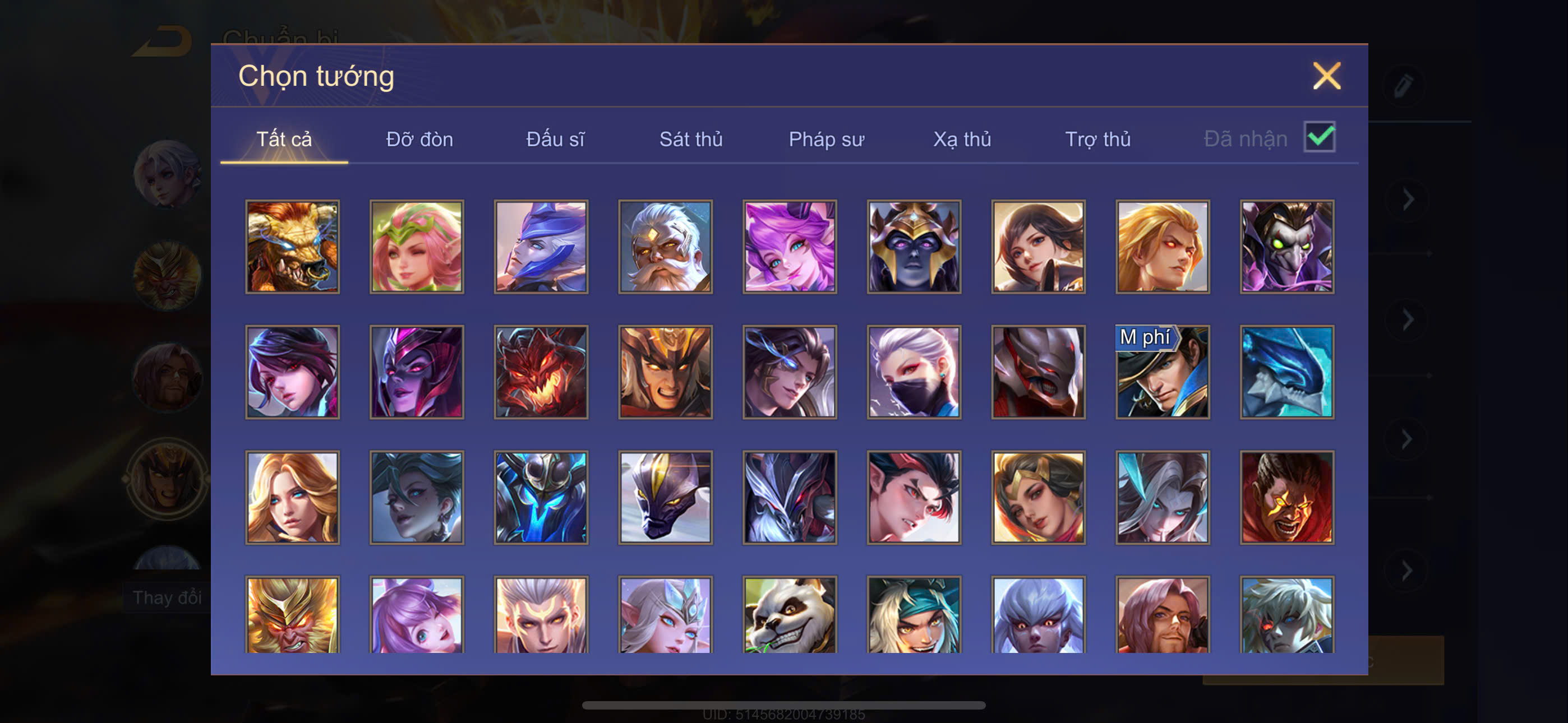Pick the red lava demon hero

pos(541,372)
